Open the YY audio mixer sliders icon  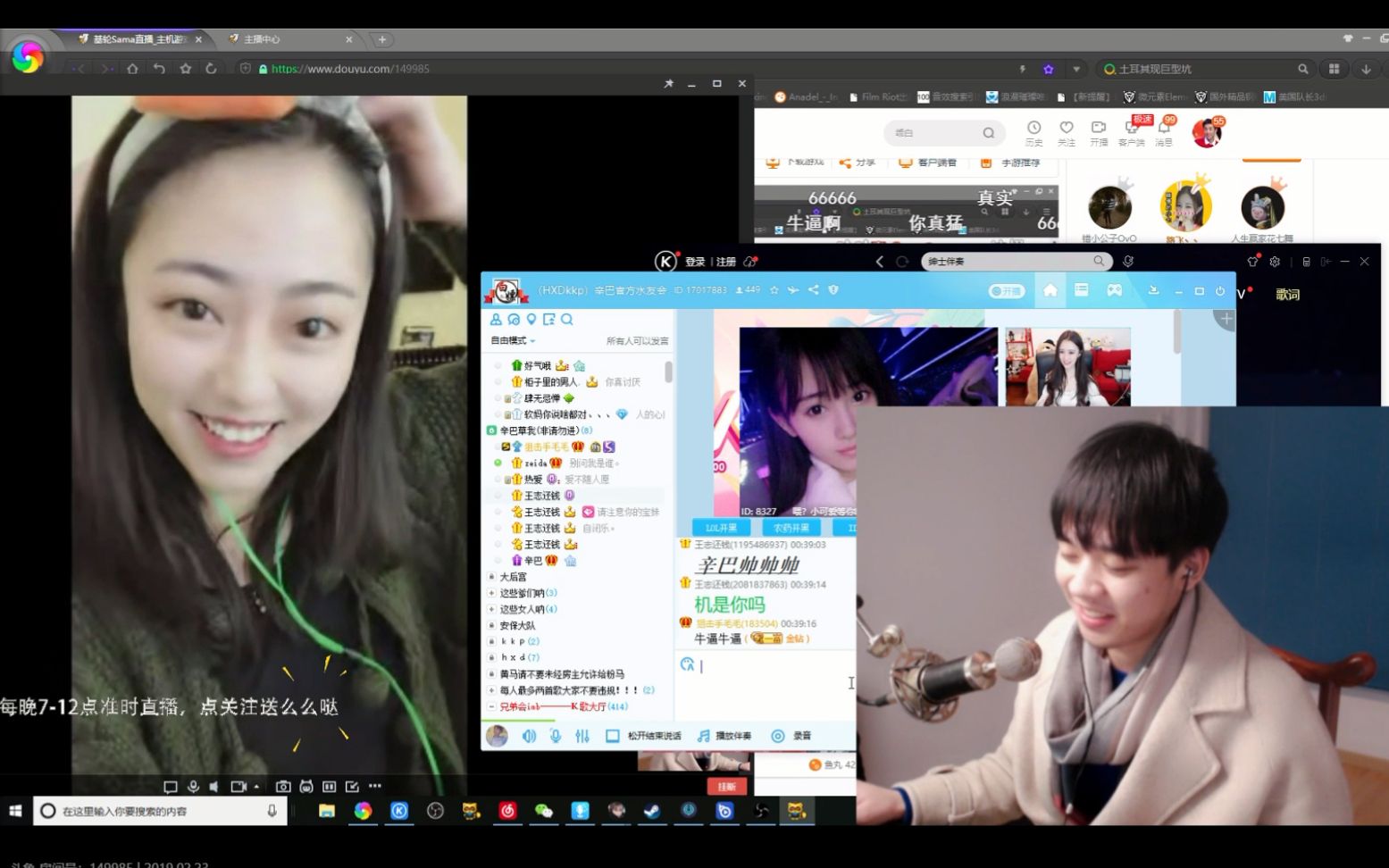(x=582, y=736)
